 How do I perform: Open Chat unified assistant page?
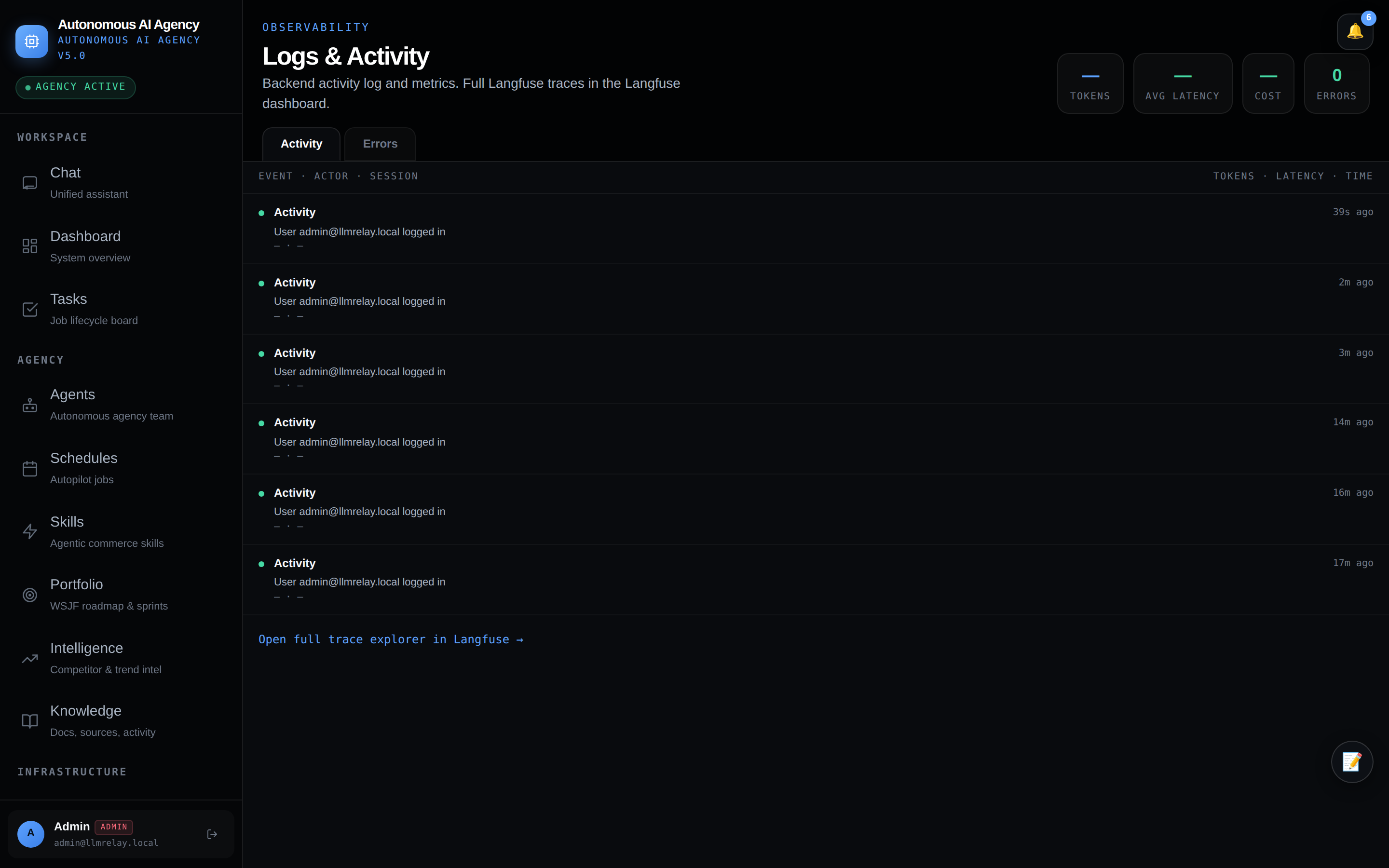[121, 183]
